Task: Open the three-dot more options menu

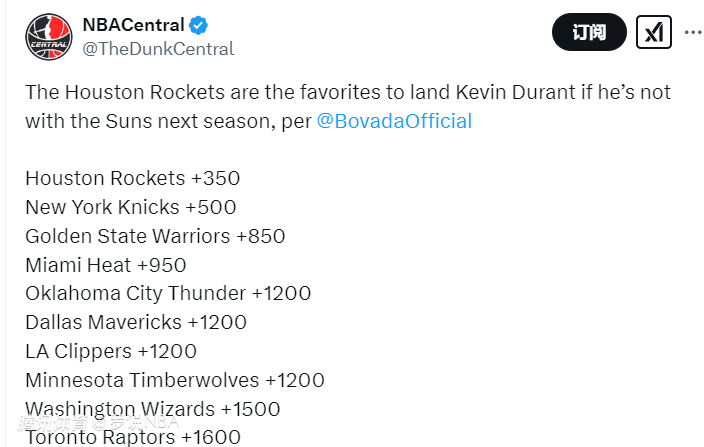Action: click(693, 32)
